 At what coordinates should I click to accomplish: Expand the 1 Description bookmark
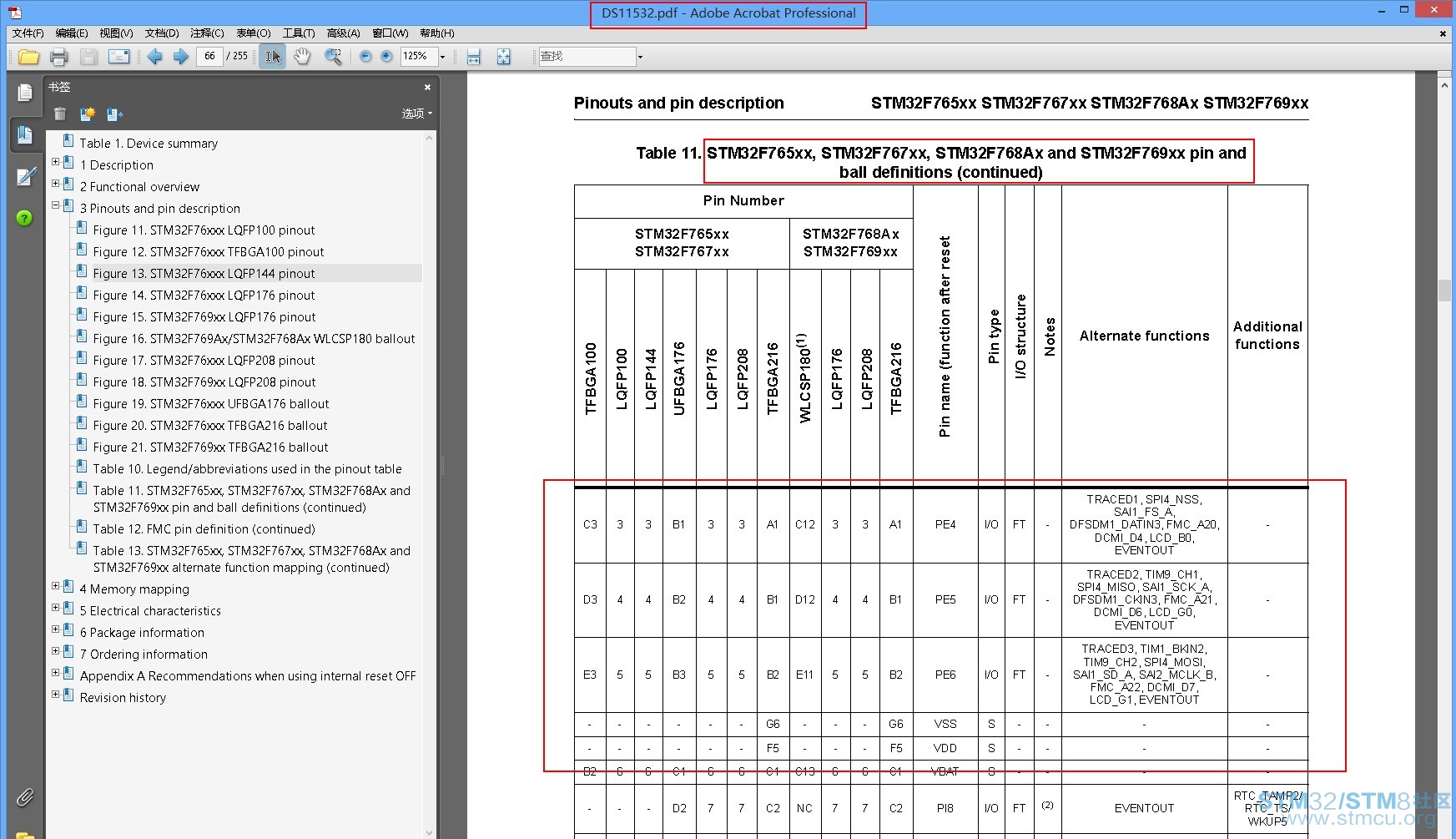point(56,162)
